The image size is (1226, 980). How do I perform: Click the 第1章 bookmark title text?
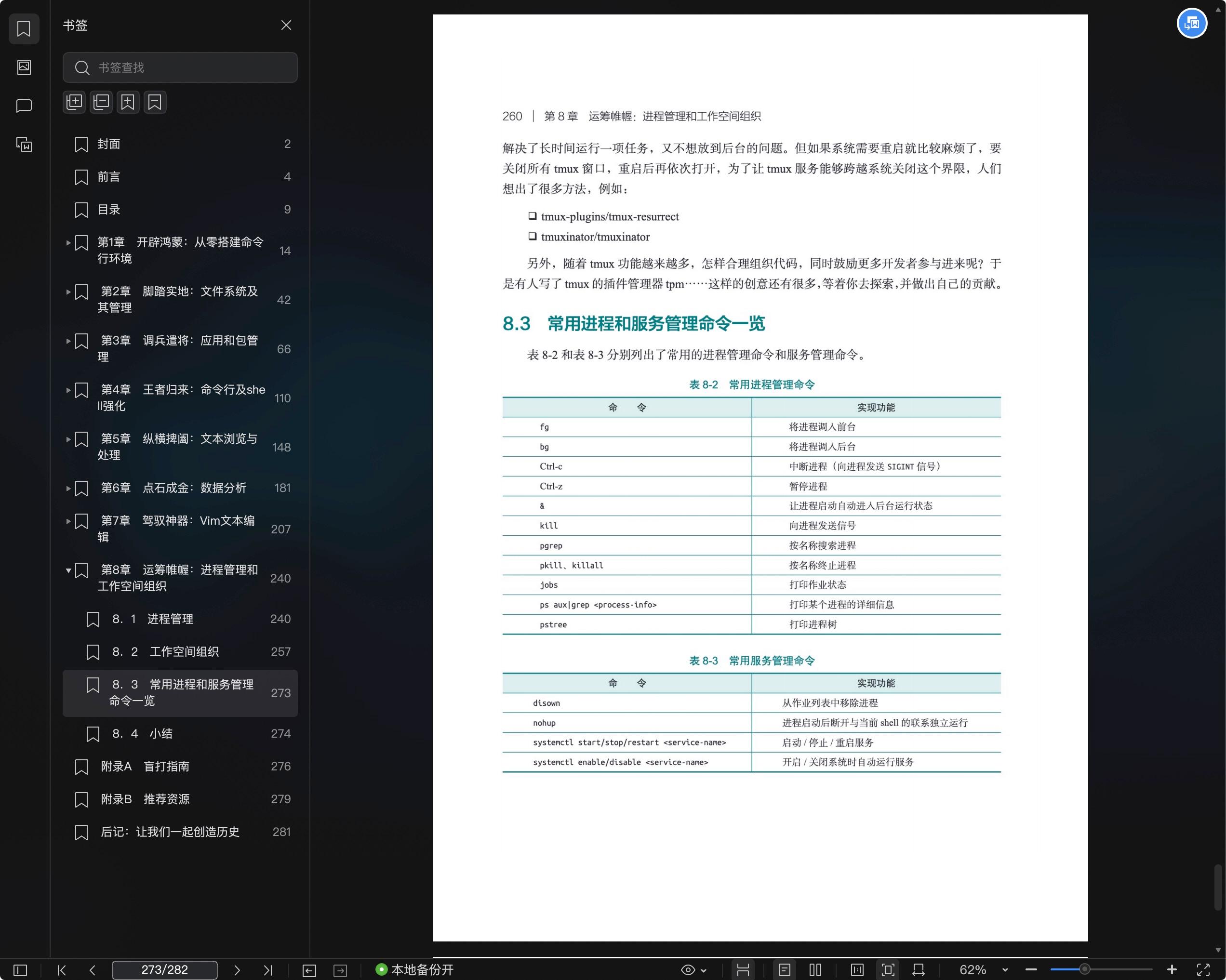click(180, 250)
